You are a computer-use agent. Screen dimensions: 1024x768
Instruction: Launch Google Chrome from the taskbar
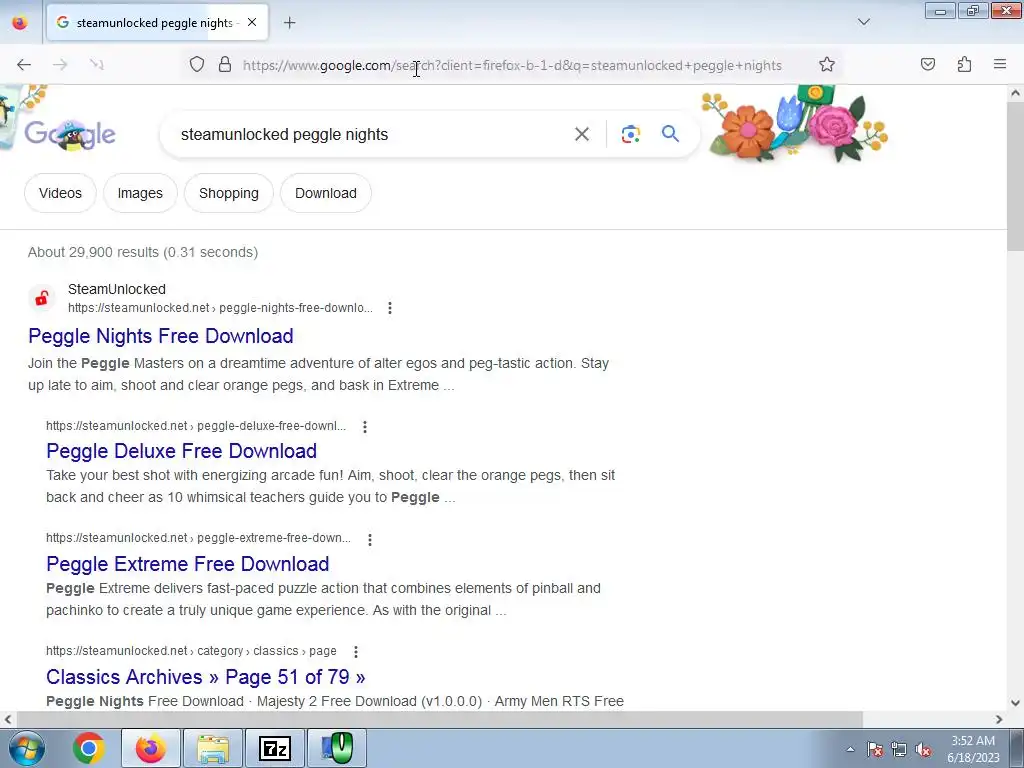[89, 748]
